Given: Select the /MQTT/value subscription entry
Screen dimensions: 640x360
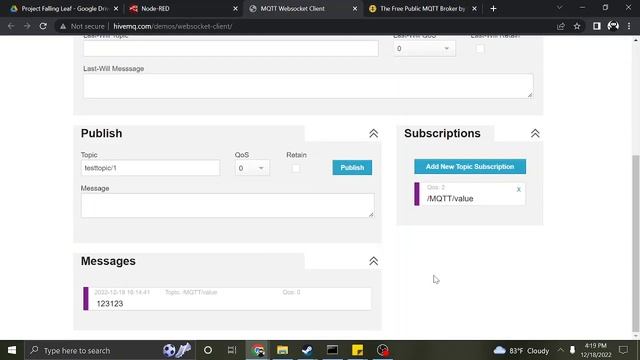Looking at the screenshot, I should point(470,194).
